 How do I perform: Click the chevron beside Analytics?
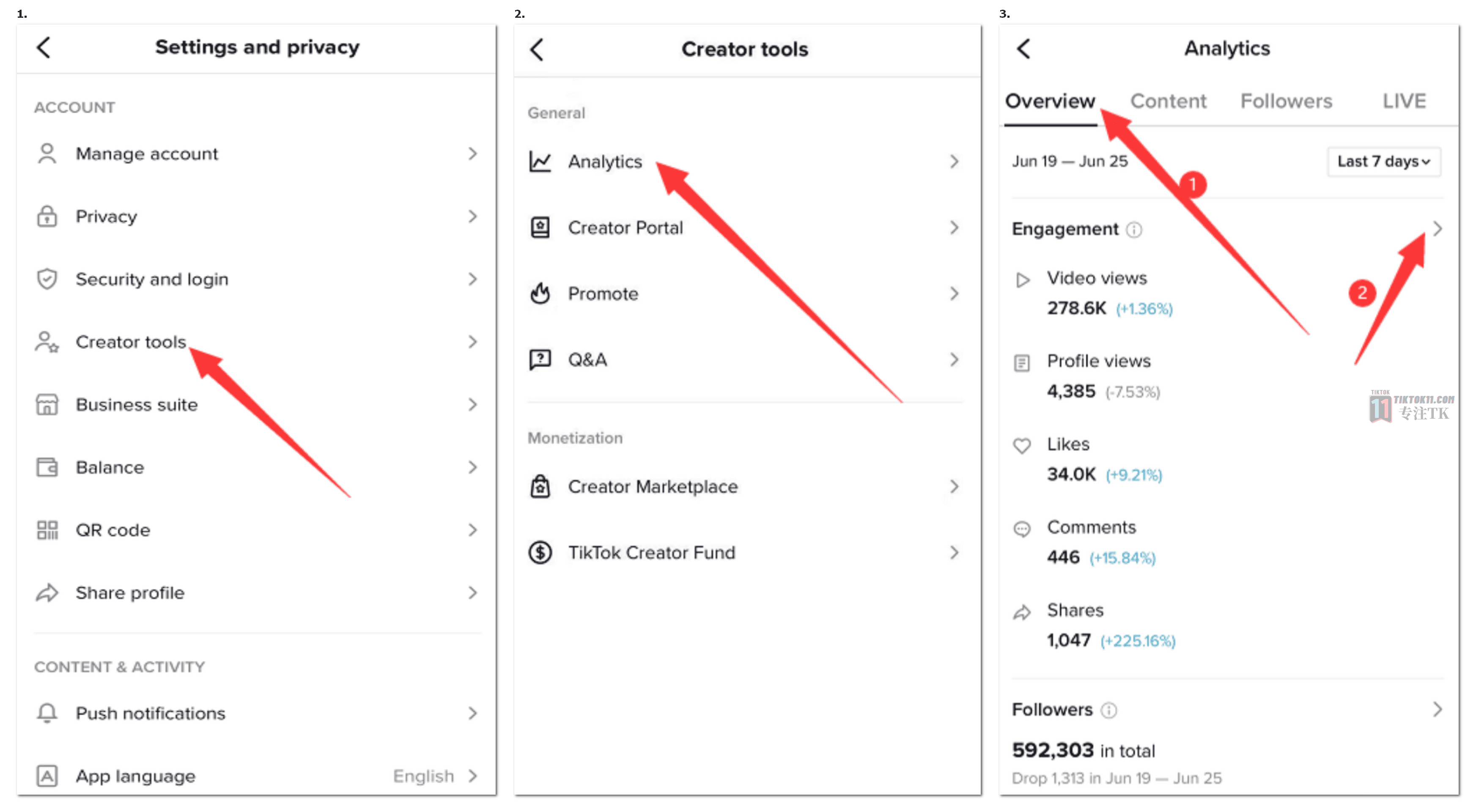pyautogui.click(x=954, y=162)
